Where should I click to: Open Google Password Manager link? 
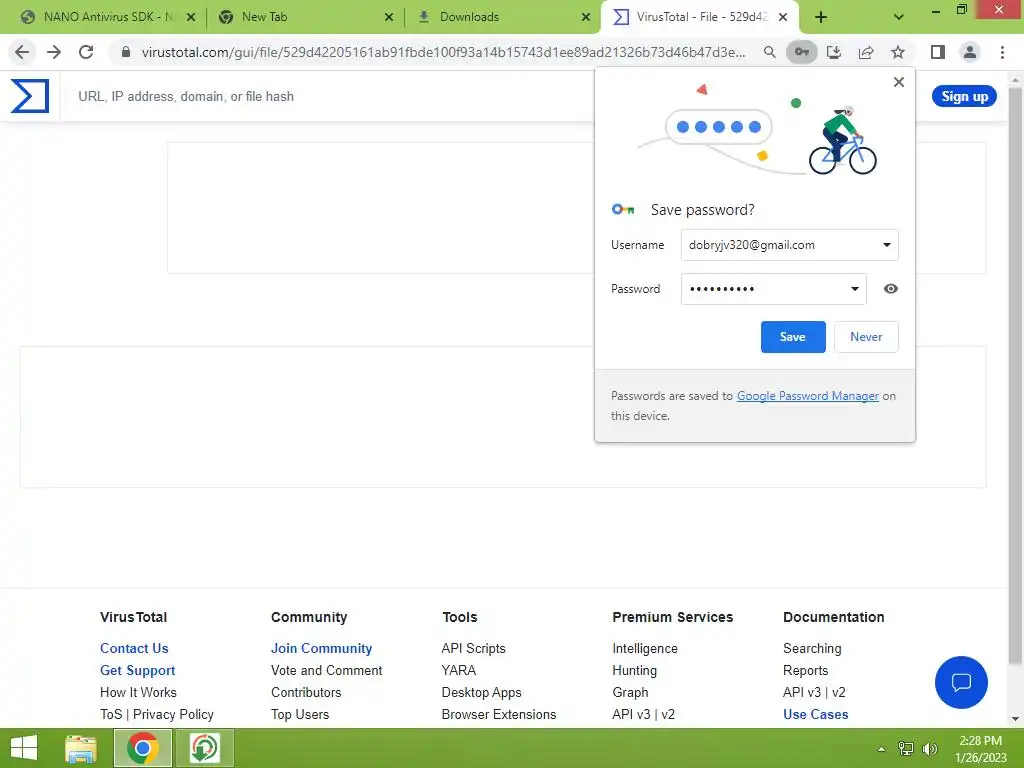(x=808, y=396)
